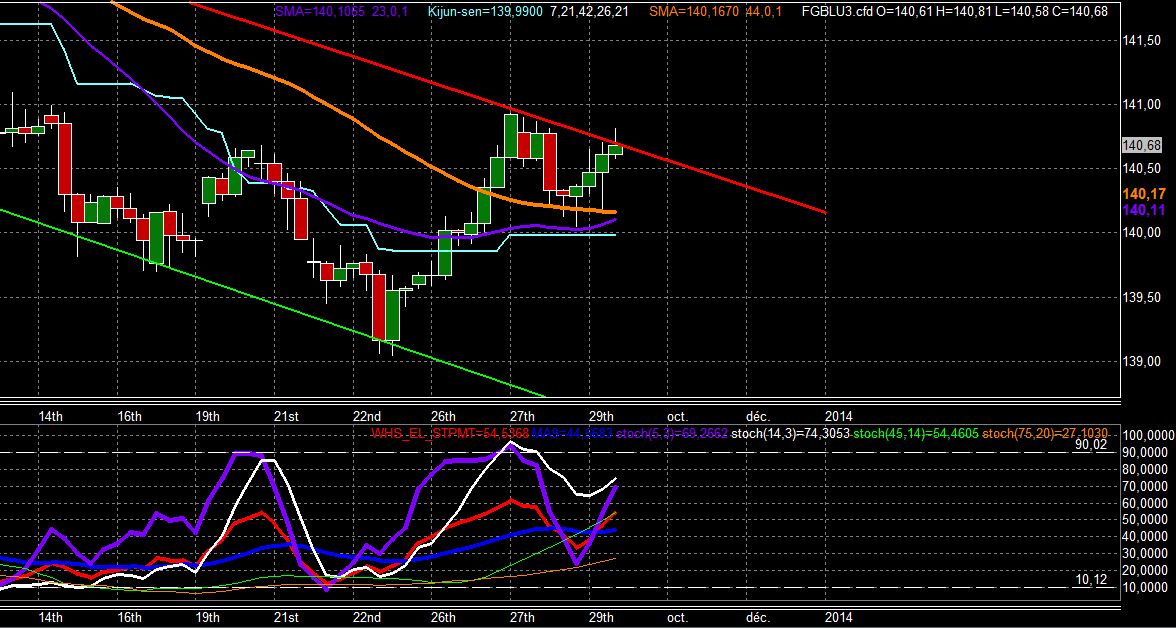
Task: Click the 139,00 price axis label
Action: click(x=1140, y=362)
